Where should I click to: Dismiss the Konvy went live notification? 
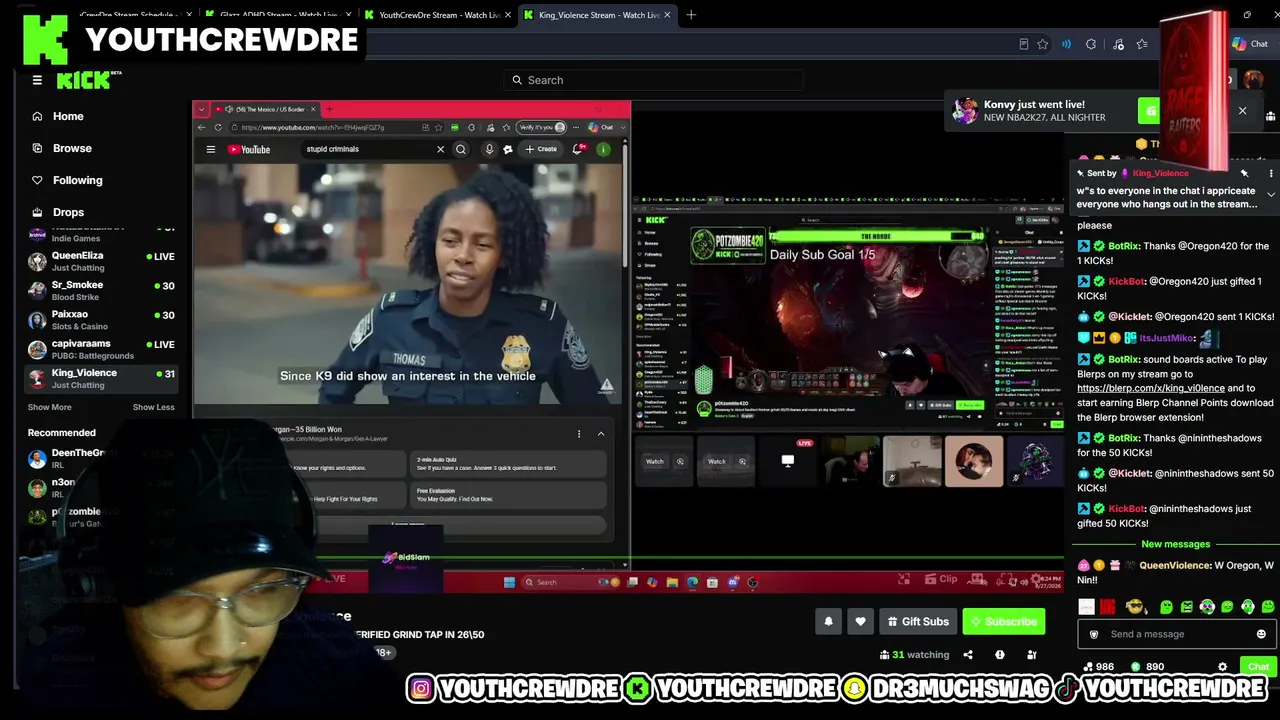[x=1242, y=111]
